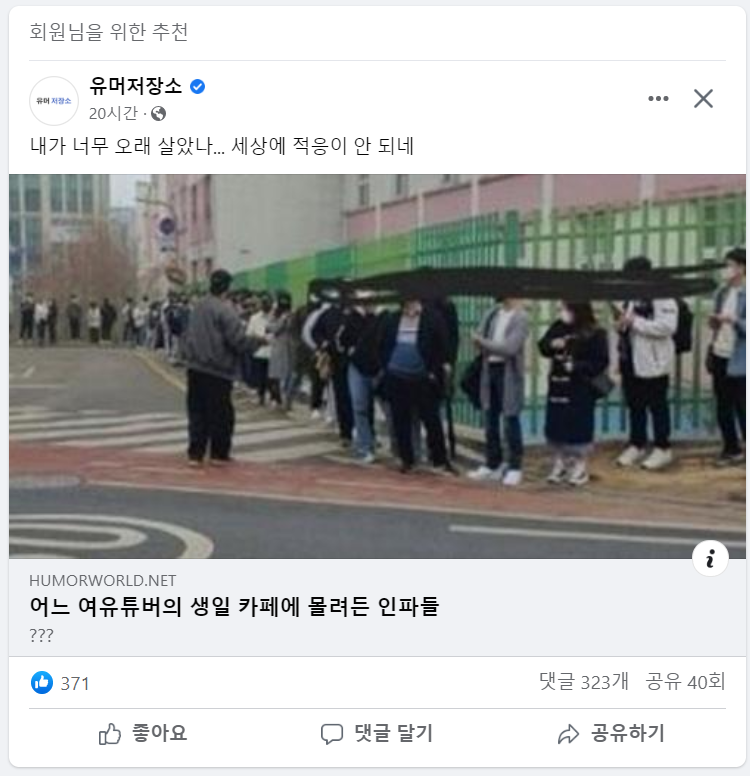This screenshot has height=776, width=750.
Task: Open the 유머저장소 profile picture
Action: (x=54, y=100)
